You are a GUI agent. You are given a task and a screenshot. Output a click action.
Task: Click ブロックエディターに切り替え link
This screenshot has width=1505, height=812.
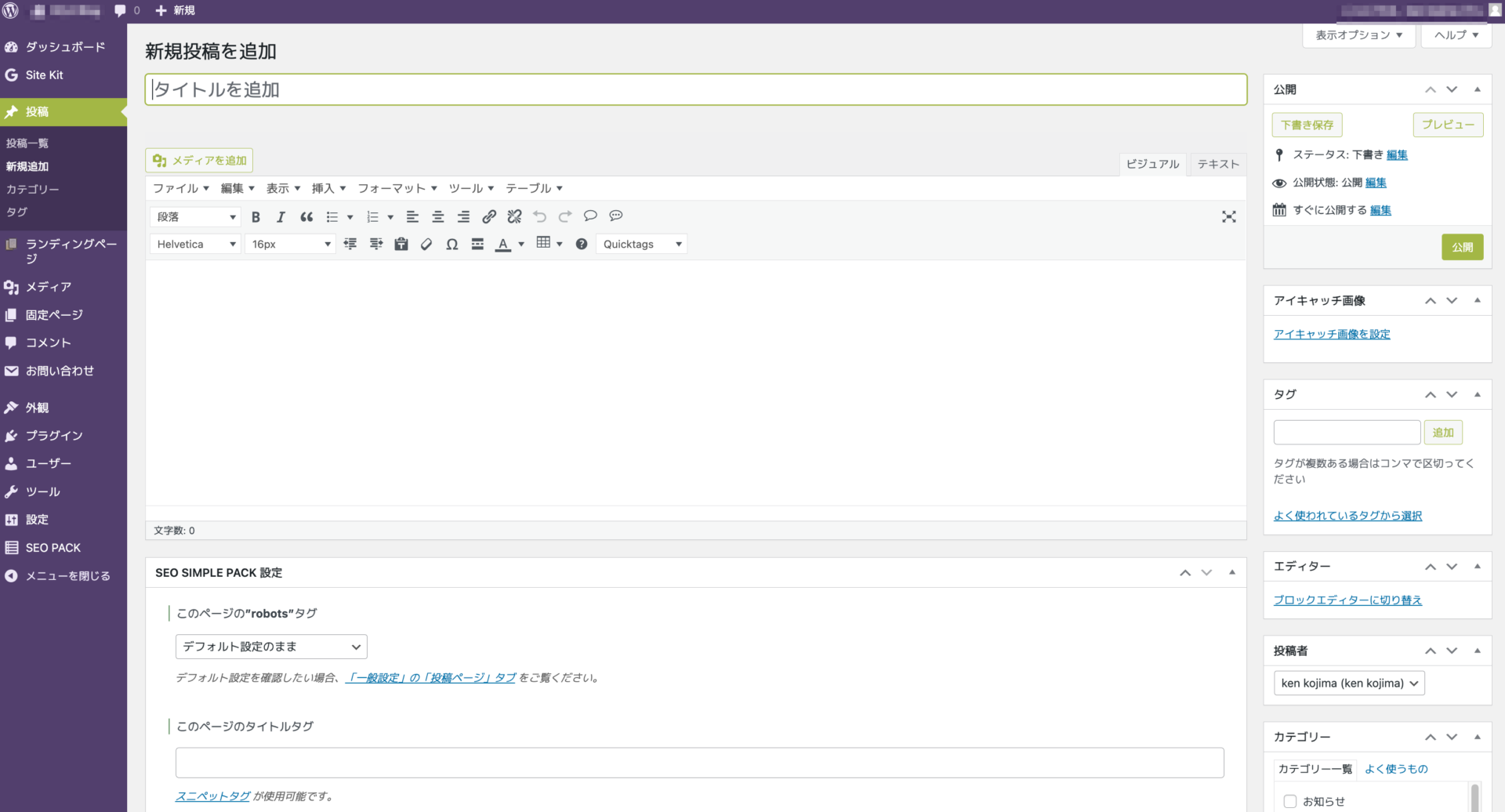pyautogui.click(x=1347, y=600)
